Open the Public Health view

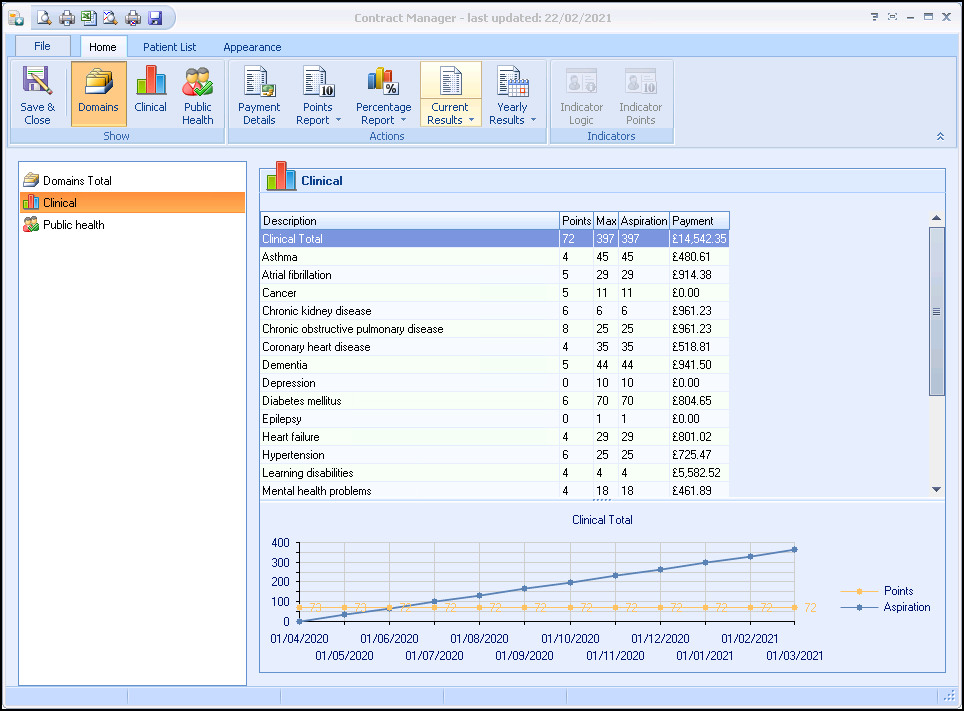pyautogui.click(x=197, y=94)
